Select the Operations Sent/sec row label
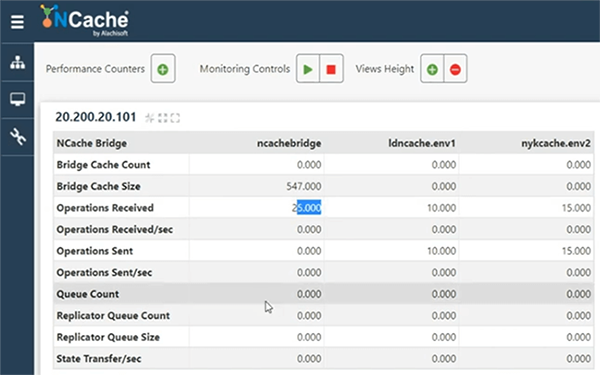The image size is (600, 375). pyautogui.click(x=104, y=272)
